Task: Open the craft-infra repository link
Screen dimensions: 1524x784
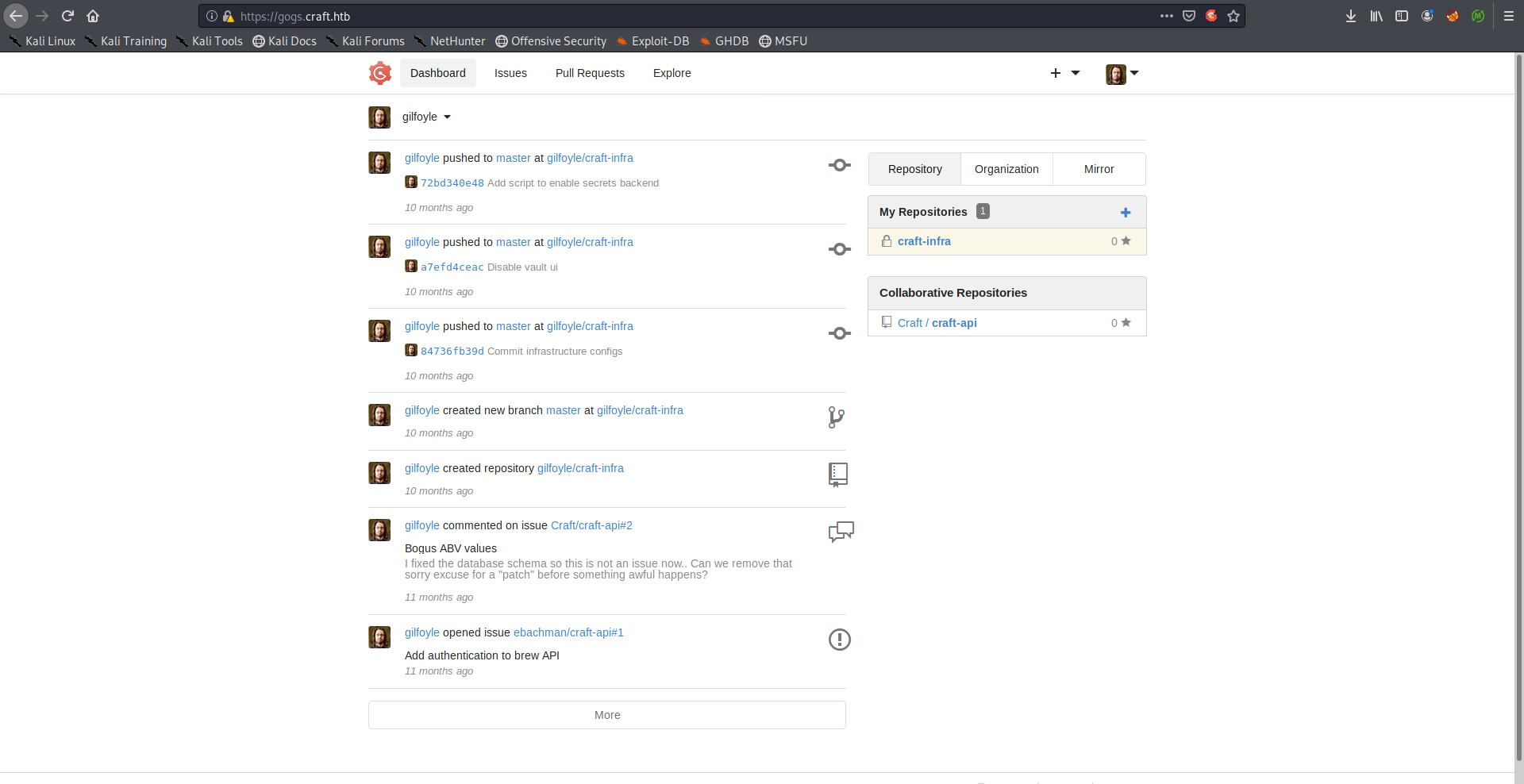Action: point(924,241)
